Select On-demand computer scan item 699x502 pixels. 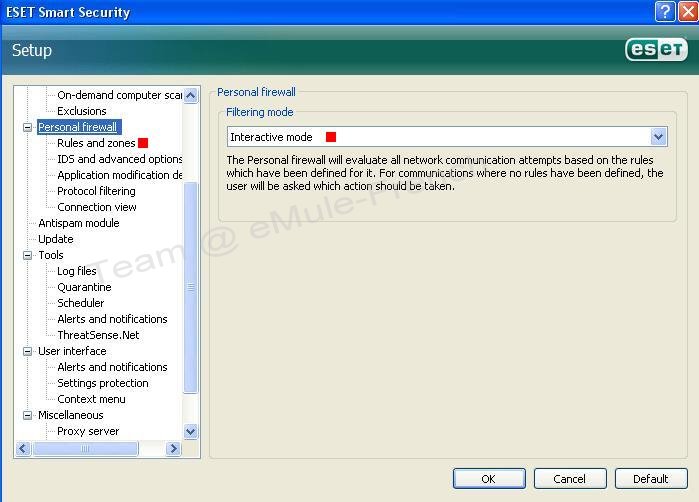tap(119, 95)
